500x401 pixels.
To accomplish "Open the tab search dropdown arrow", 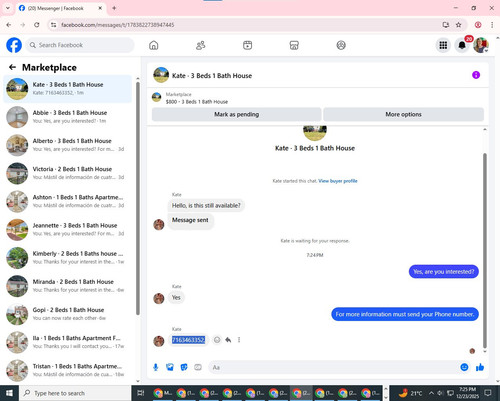I will click(x=8, y=8).
